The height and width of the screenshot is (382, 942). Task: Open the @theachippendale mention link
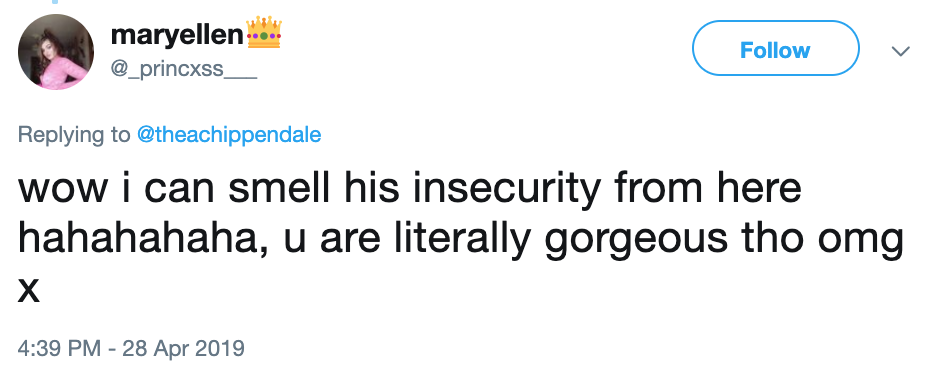(x=229, y=135)
